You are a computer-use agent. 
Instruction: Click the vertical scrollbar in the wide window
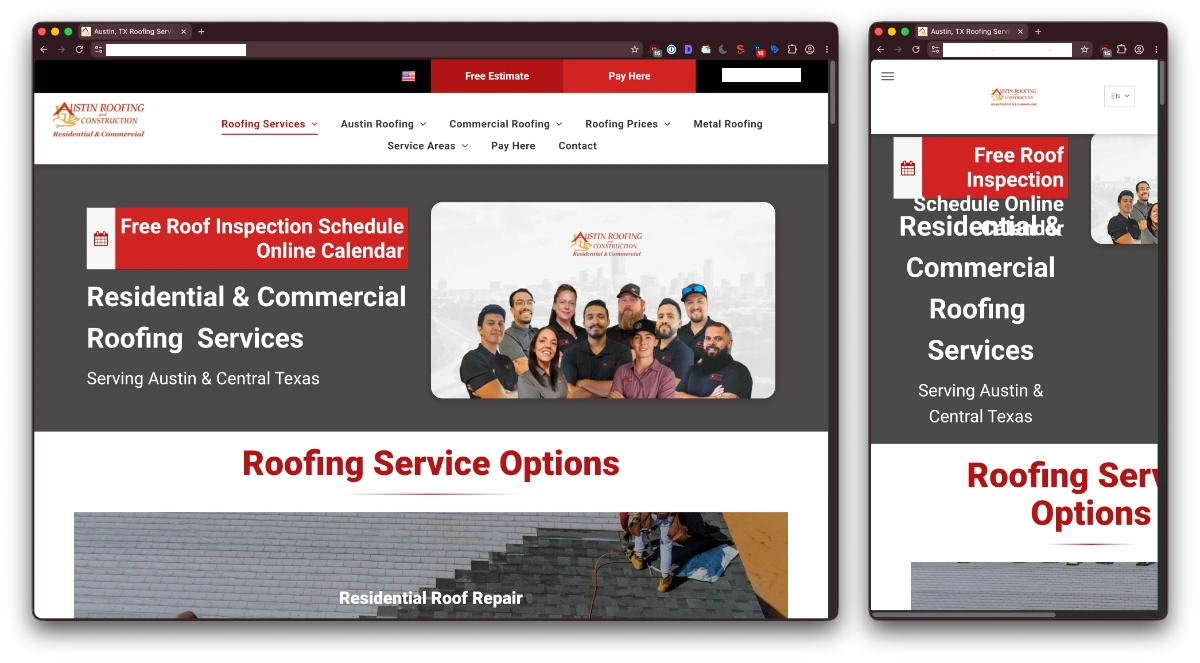[833, 95]
